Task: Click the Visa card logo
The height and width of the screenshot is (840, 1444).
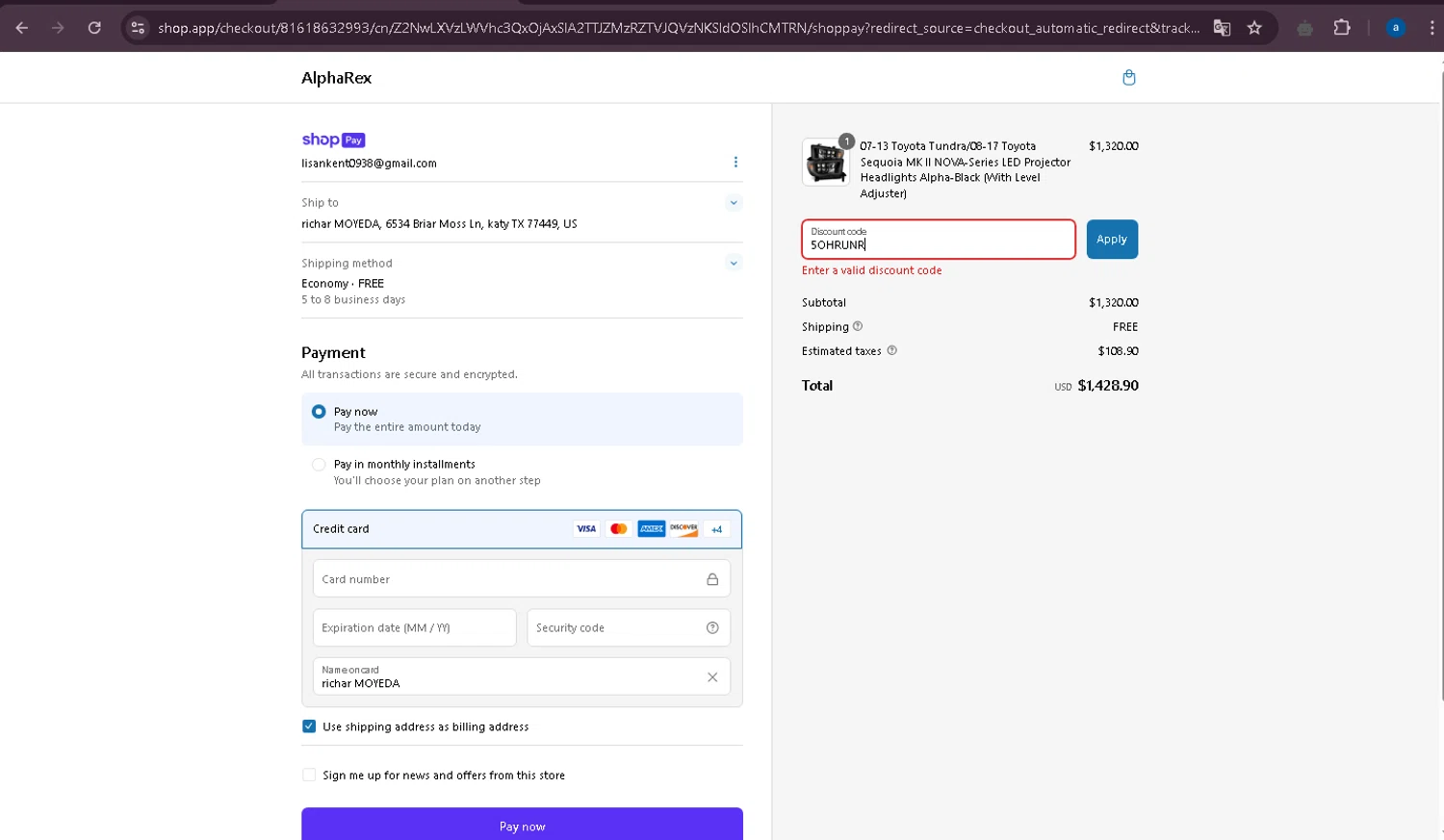Action: (586, 528)
